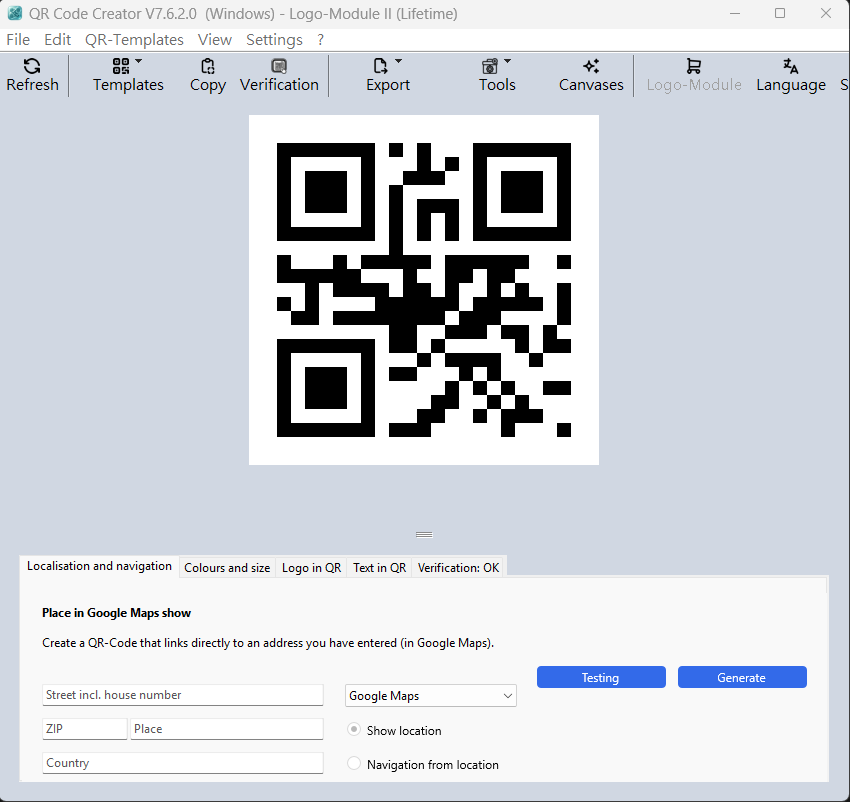Open the ? help menu

click(320, 40)
